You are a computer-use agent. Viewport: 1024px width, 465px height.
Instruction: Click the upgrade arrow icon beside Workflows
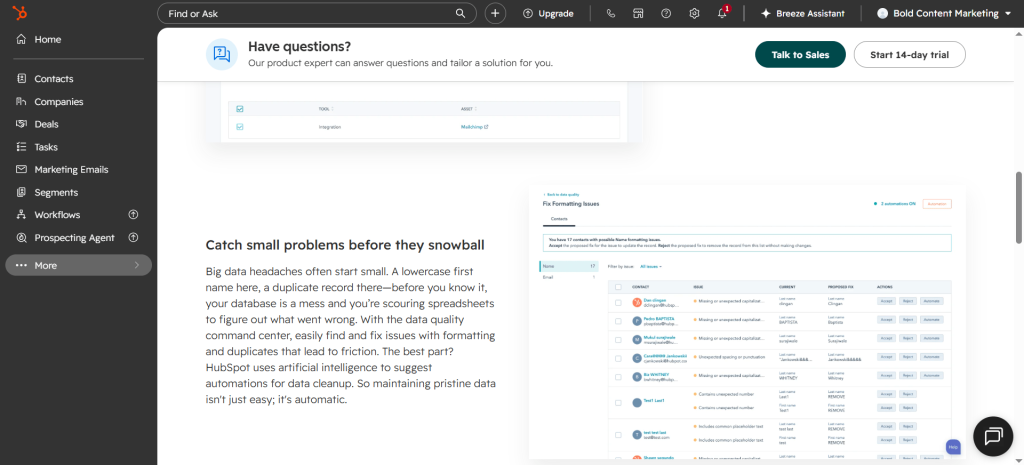coord(133,215)
